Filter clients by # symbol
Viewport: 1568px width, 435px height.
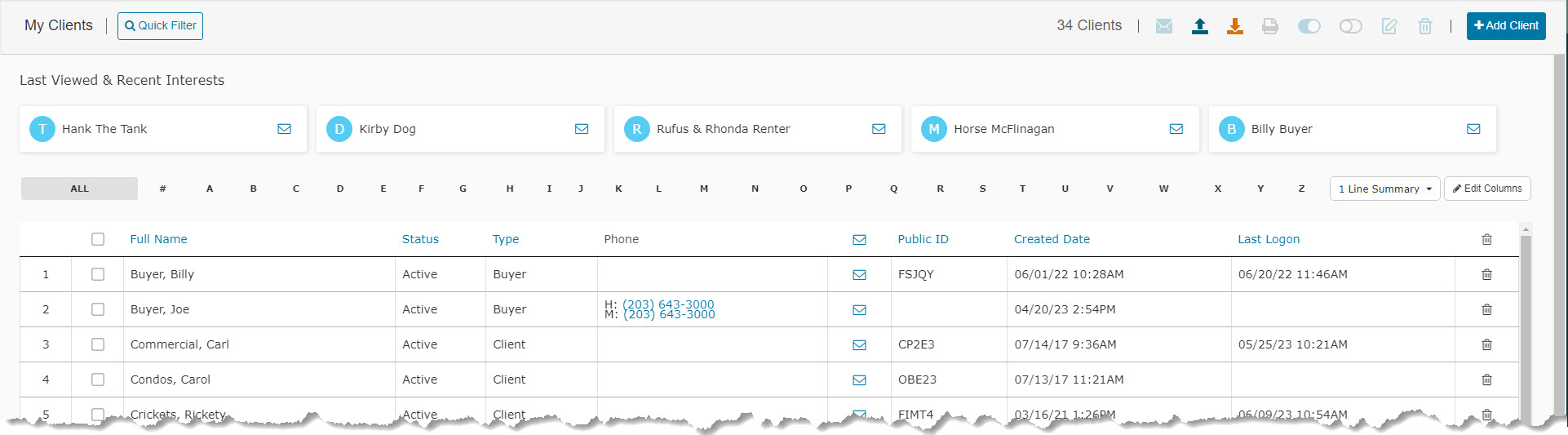(x=162, y=189)
